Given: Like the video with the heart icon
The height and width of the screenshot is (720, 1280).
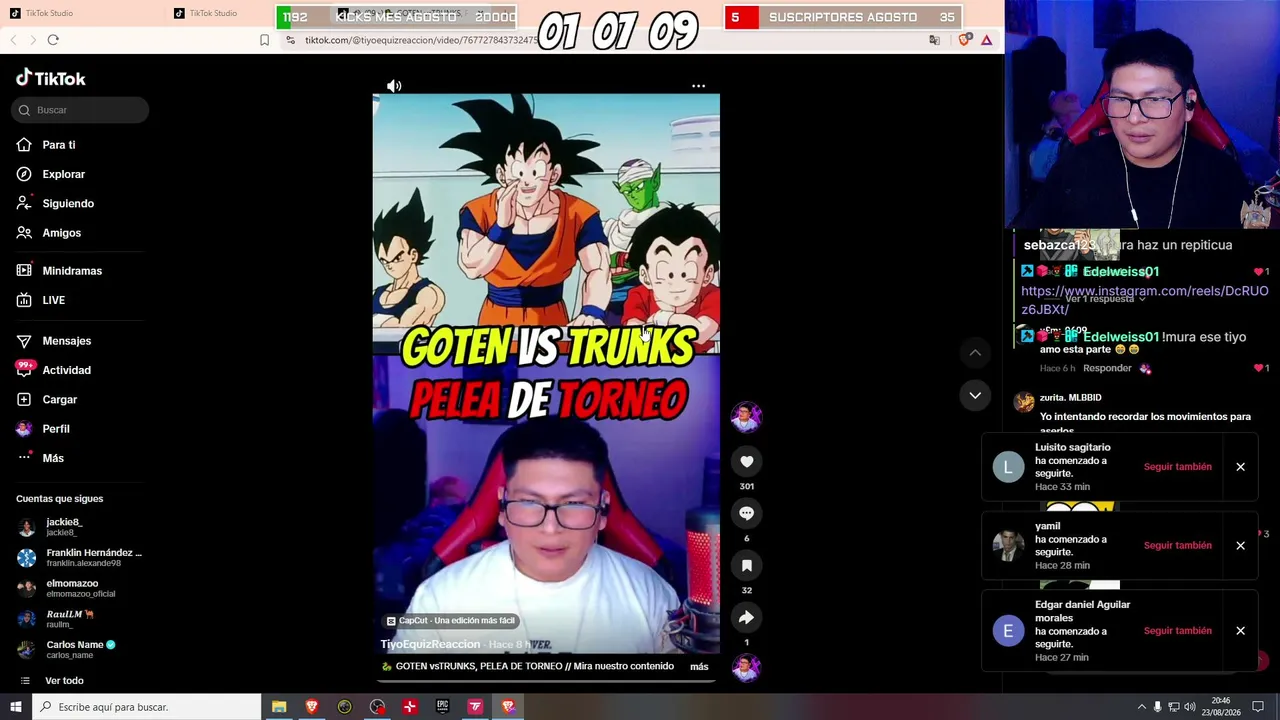Looking at the screenshot, I should click(x=746, y=461).
